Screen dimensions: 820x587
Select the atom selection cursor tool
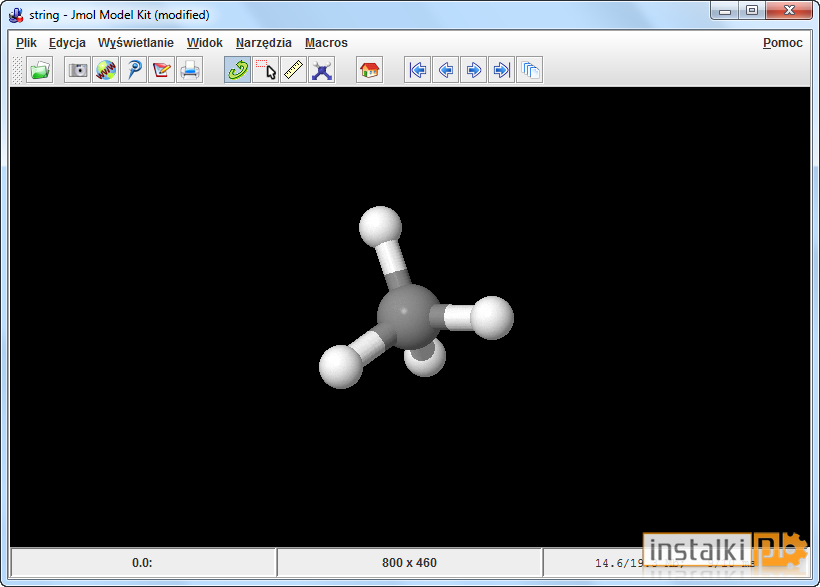tap(266, 70)
